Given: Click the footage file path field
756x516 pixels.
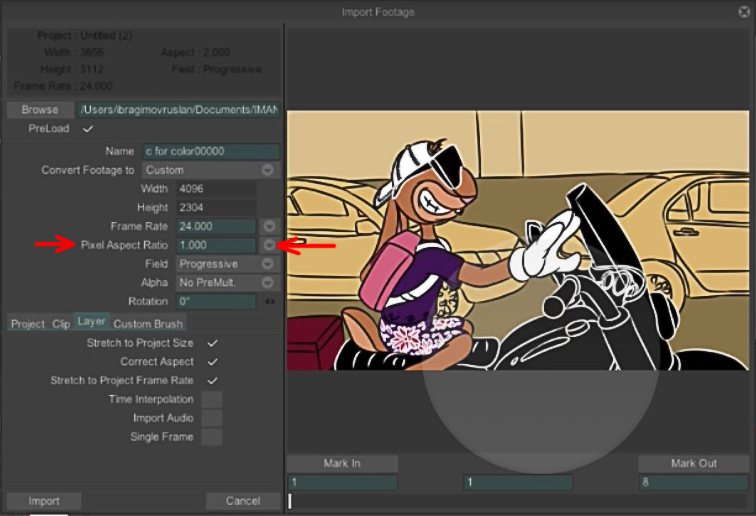Looking at the screenshot, I should [x=178, y=109].
